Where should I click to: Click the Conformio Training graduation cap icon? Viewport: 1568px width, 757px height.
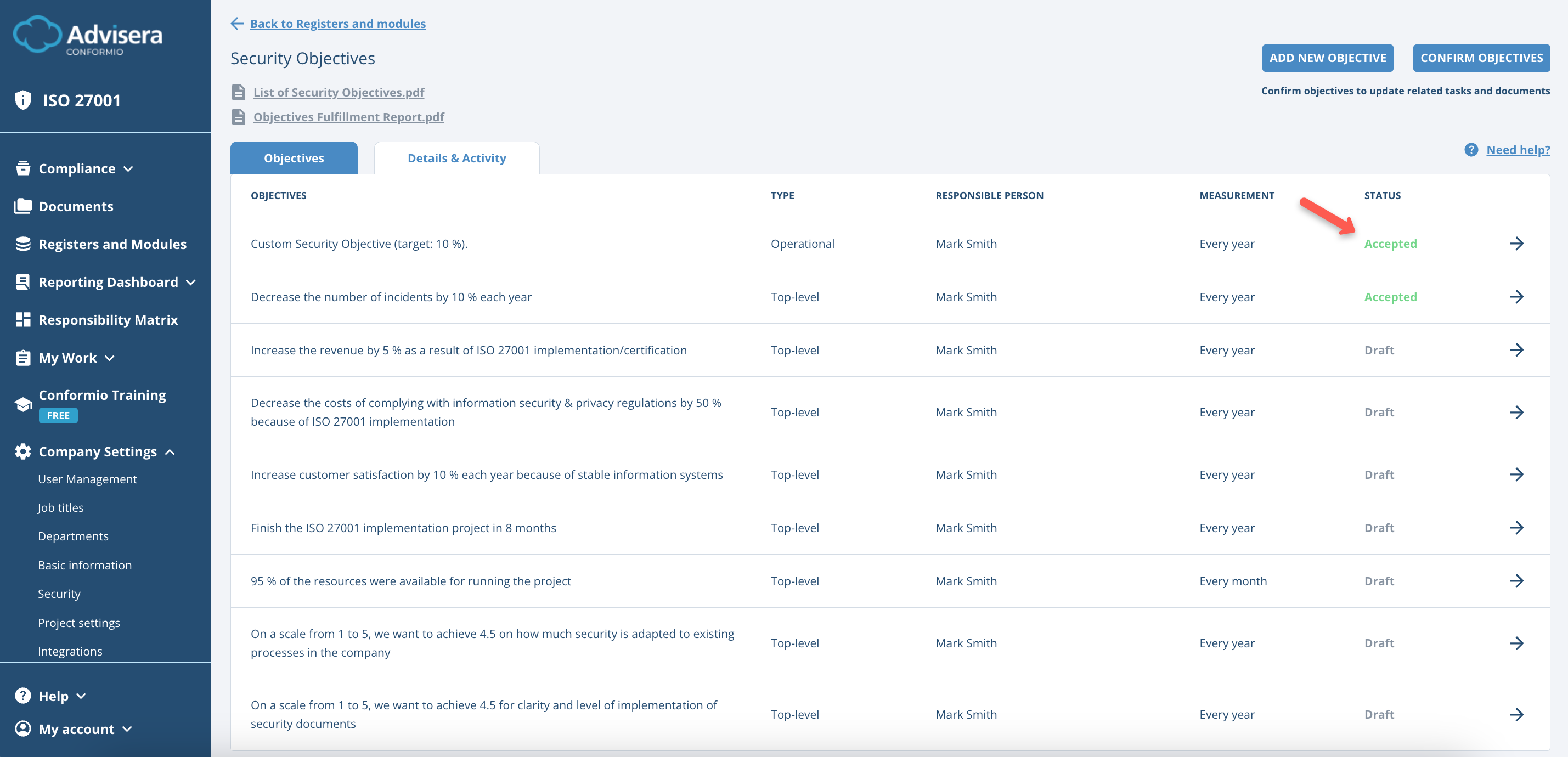(x=22, y=403)
